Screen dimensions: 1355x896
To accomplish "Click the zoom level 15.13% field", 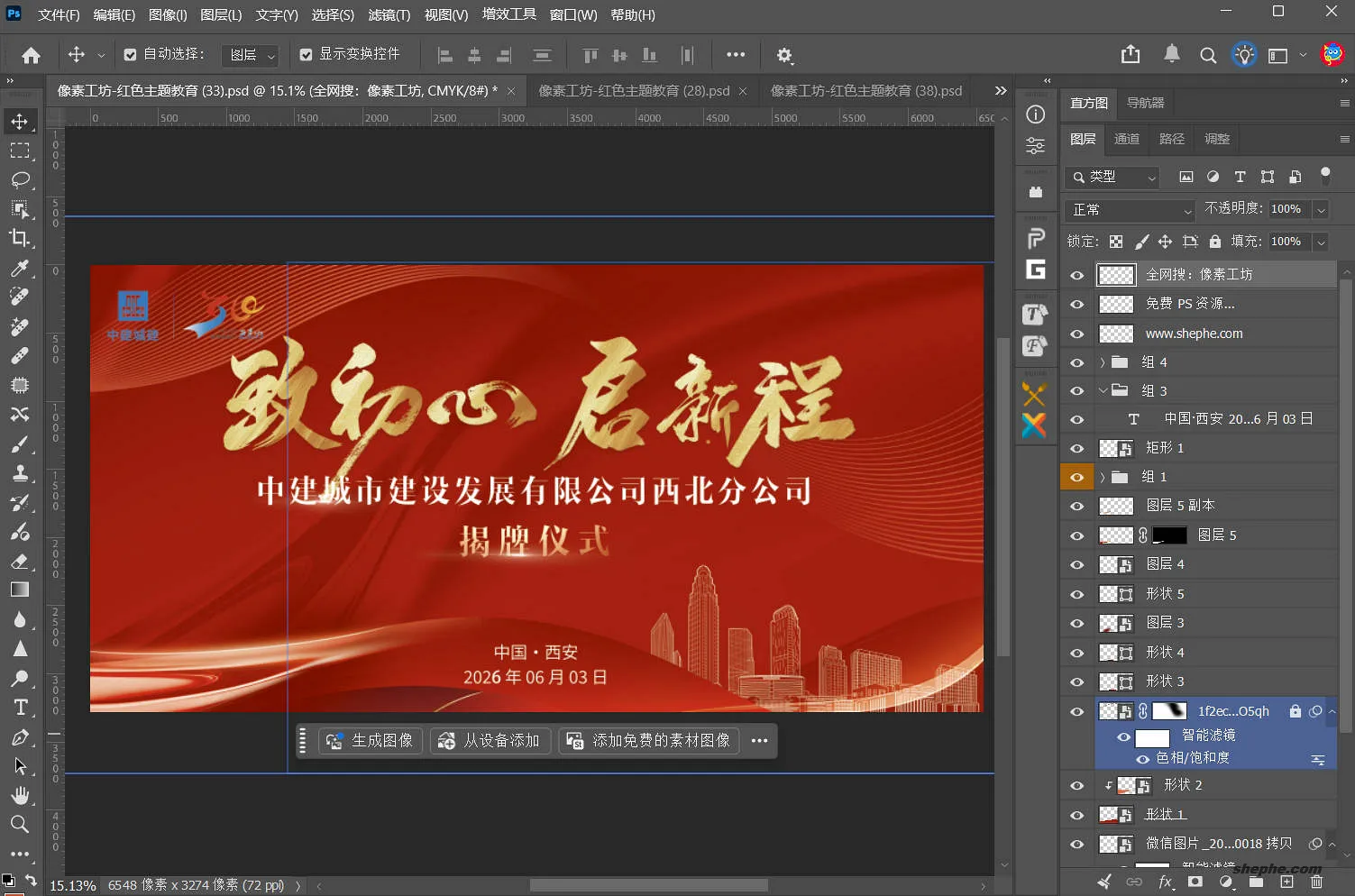I will (73, 886).
